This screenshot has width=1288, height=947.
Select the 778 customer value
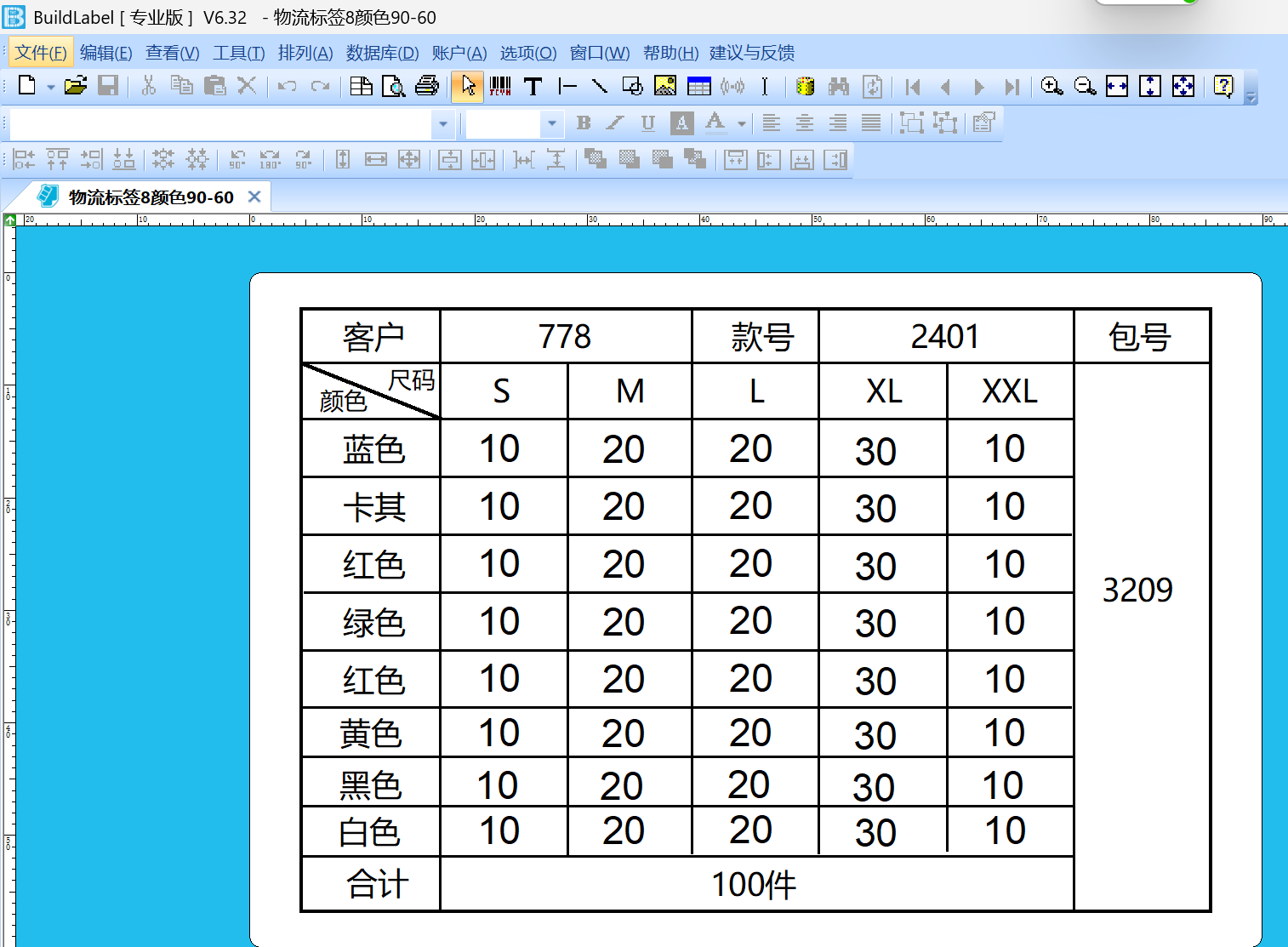click(x=565, y=337)
